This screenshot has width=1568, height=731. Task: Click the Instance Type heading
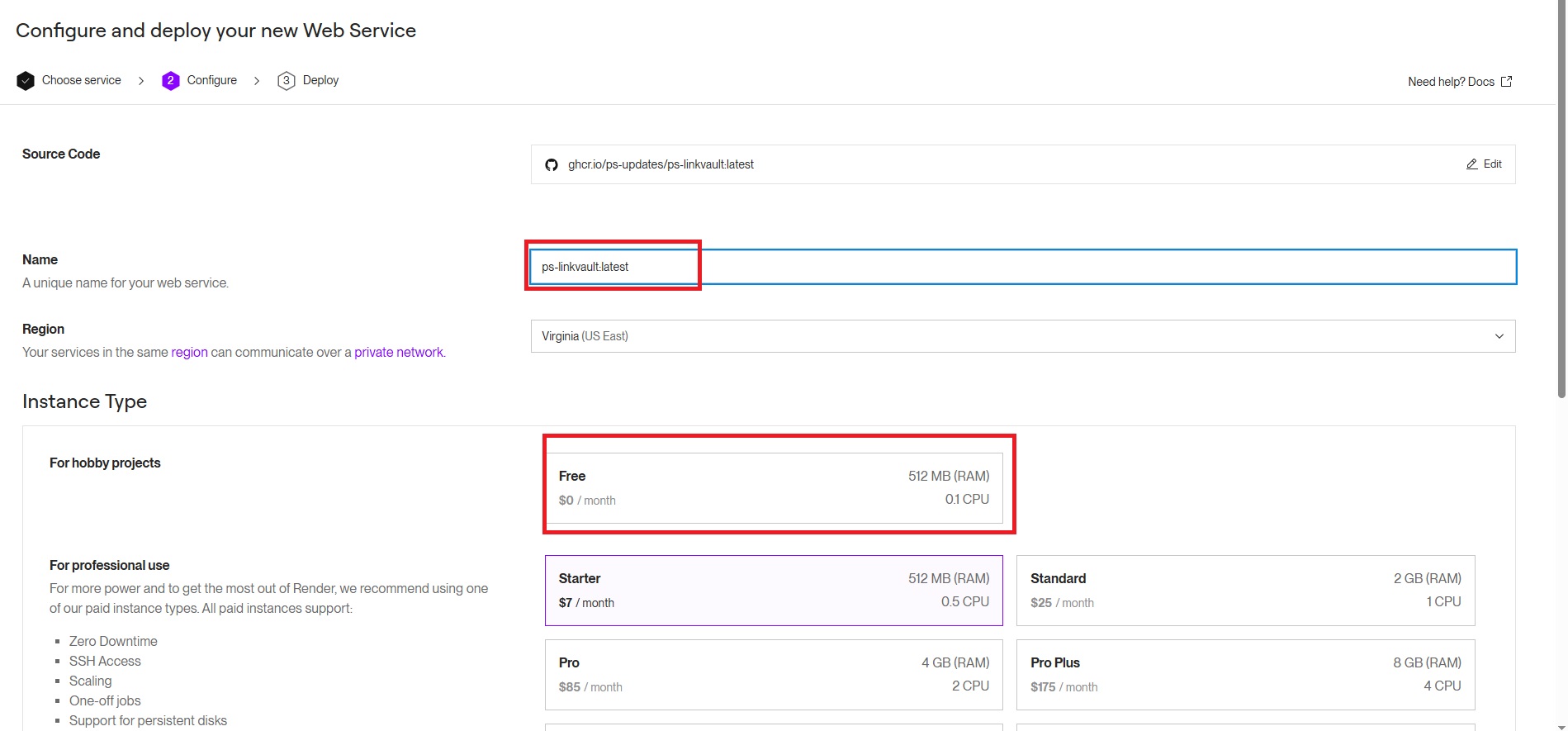coord(84,401)
